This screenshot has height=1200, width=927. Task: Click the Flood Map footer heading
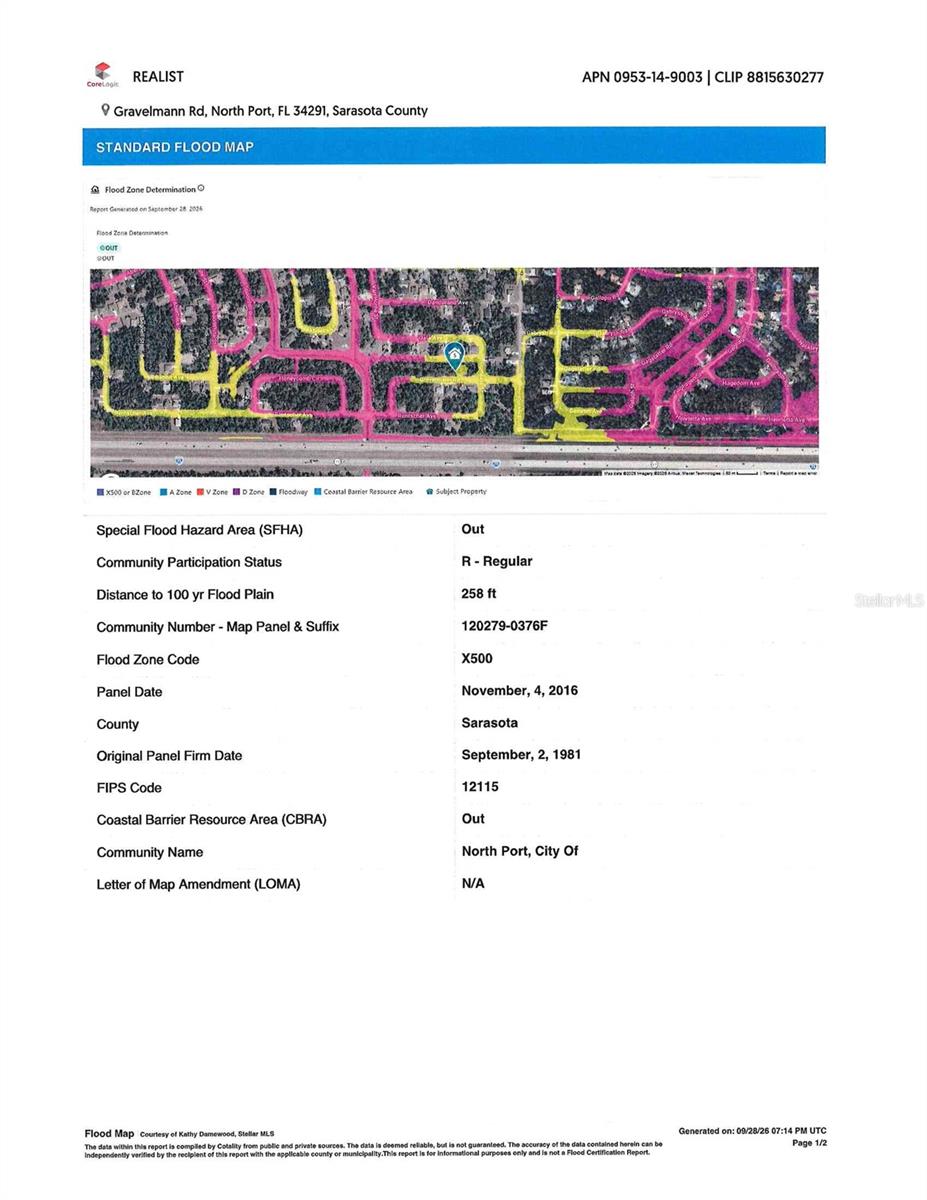(x=109, y=1133)
